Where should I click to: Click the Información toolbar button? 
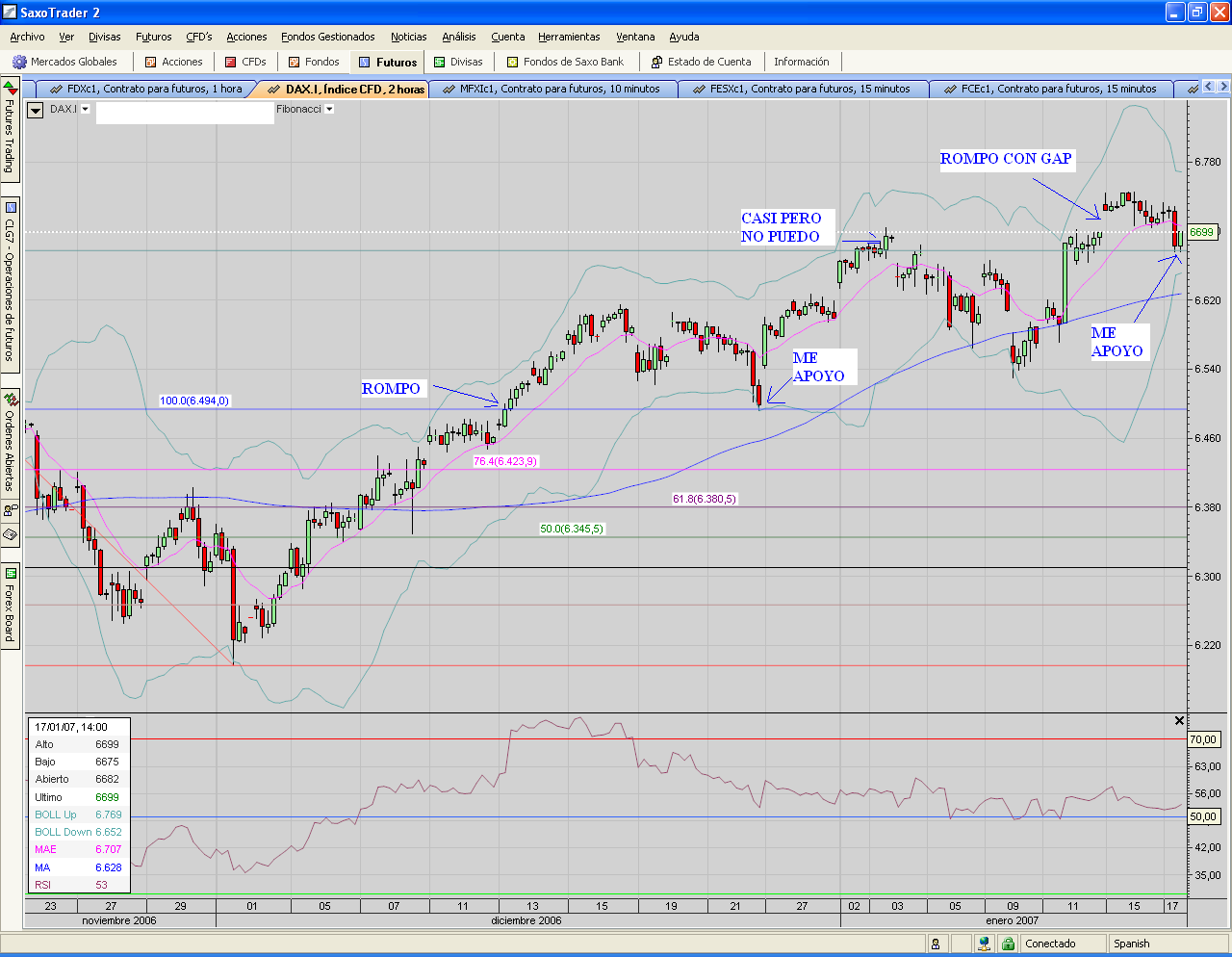802,62
